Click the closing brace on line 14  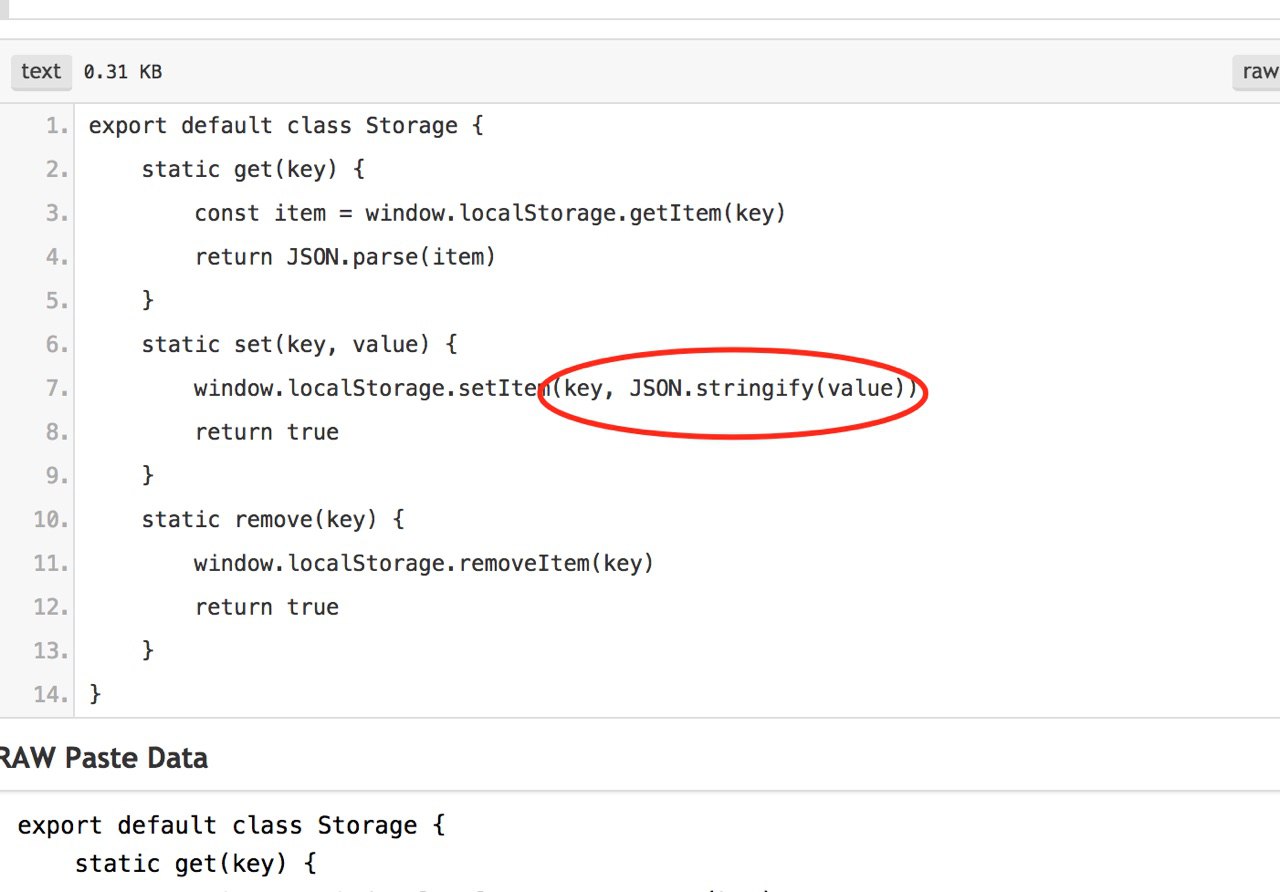tap(95, 694)
